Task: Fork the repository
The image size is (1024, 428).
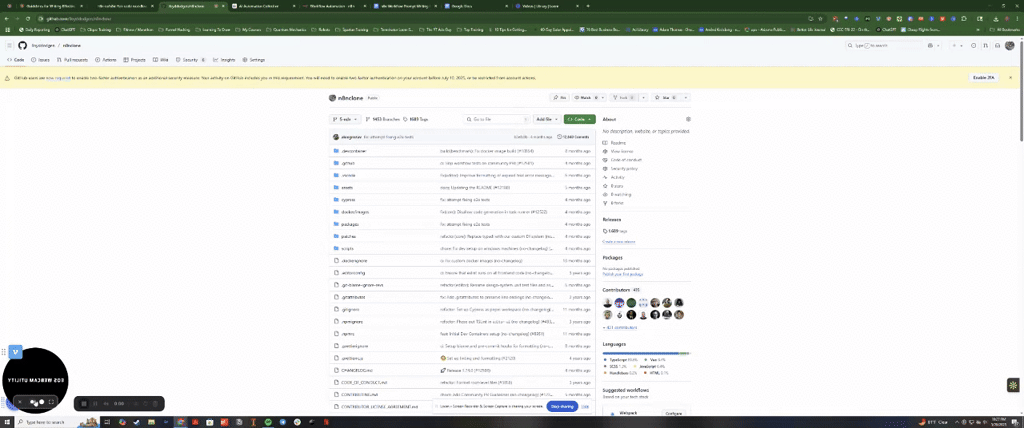Action: click(x=623, y=97)
